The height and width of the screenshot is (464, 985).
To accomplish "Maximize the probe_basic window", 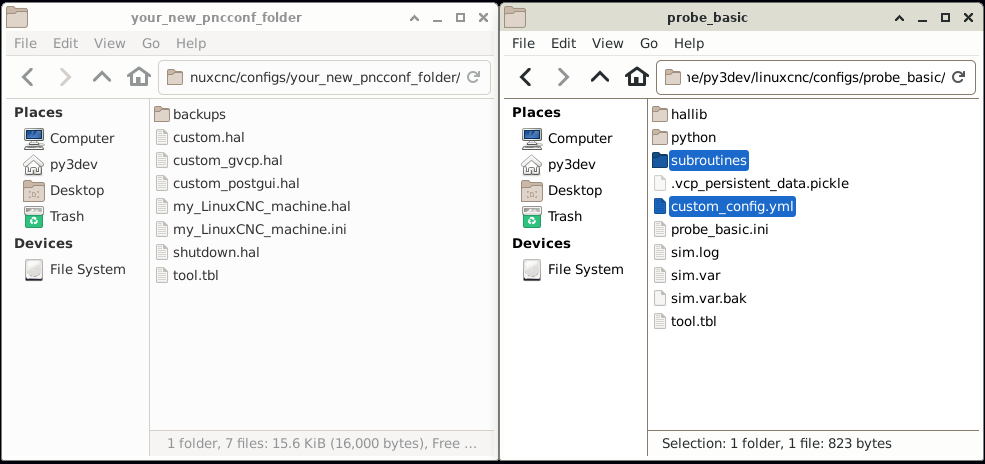I will pyautogui.click(x=945, y=18).
